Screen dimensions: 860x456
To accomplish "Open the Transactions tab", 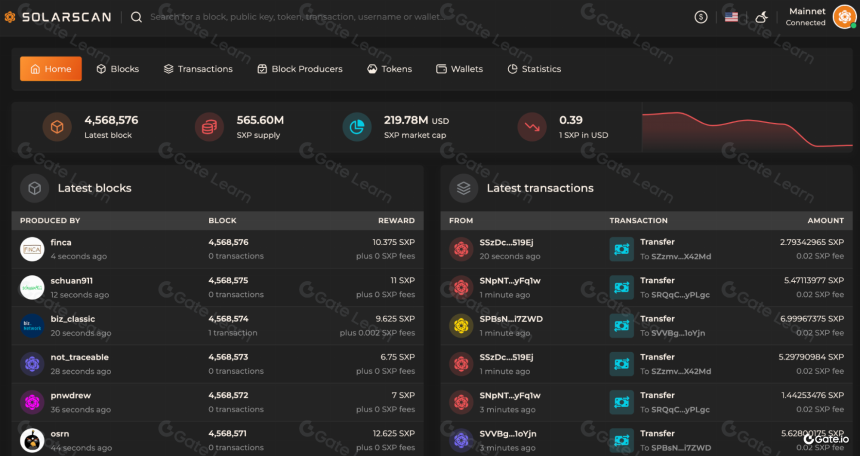I will pos(198,69).
